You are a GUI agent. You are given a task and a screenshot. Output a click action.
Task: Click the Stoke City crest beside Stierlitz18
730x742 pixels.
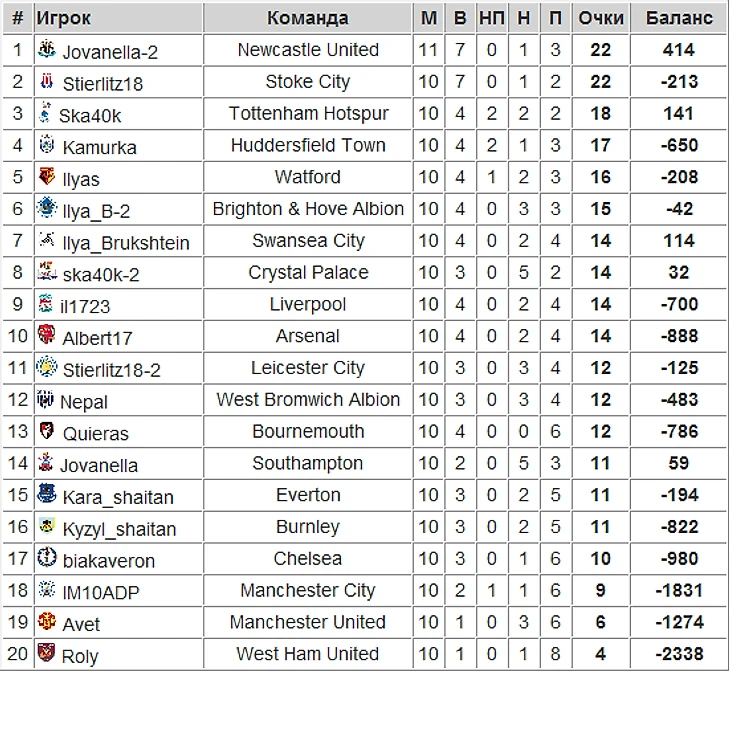click(47, 82)
